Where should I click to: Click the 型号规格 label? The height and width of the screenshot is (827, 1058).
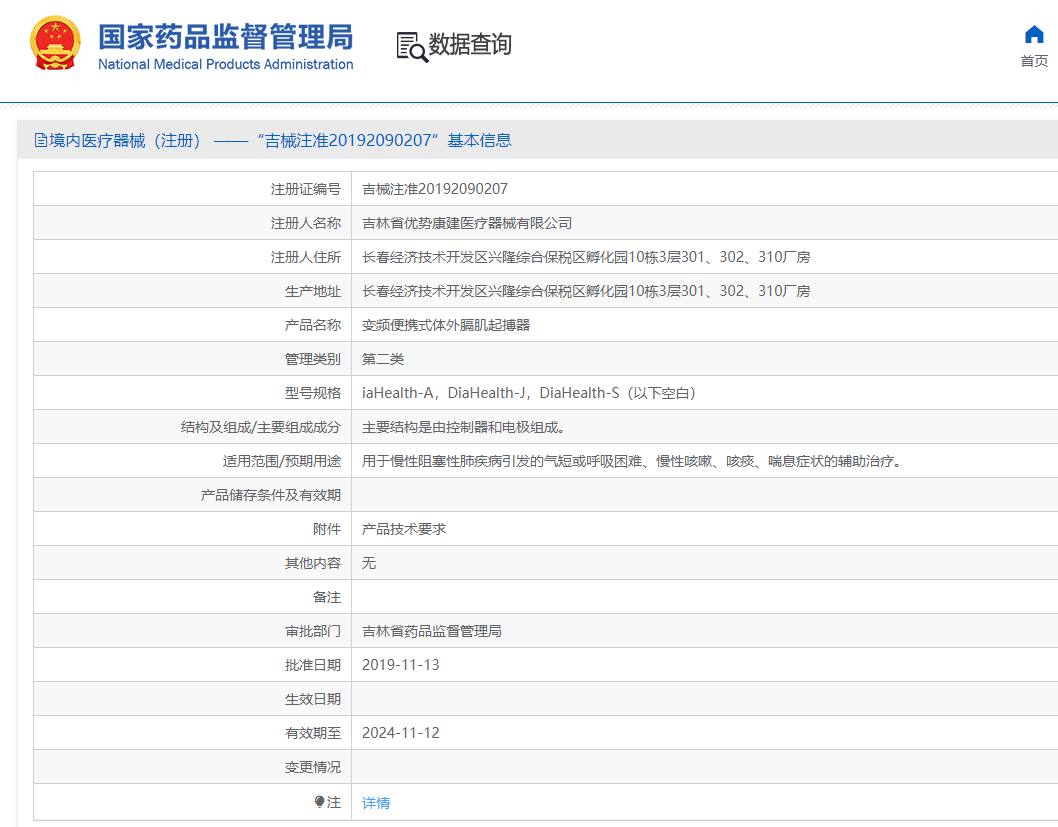pos(312,393)
